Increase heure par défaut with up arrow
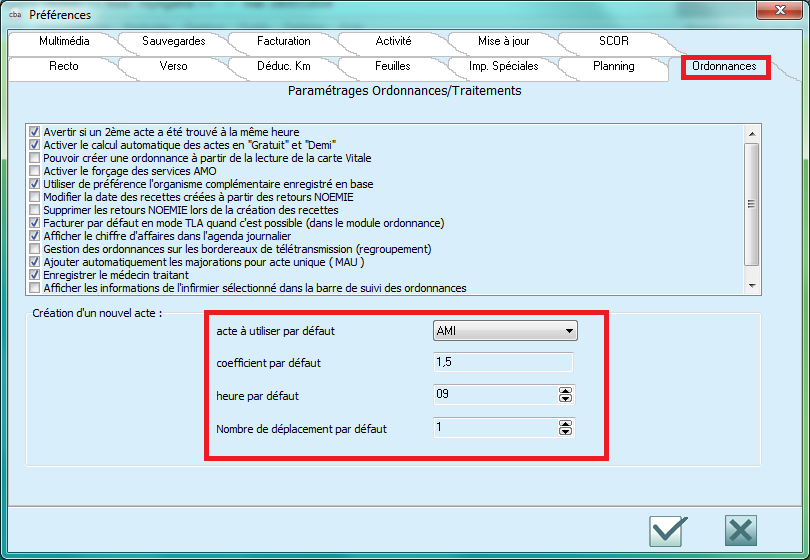This screenshot has height=560, width=810. pos(566,391)
